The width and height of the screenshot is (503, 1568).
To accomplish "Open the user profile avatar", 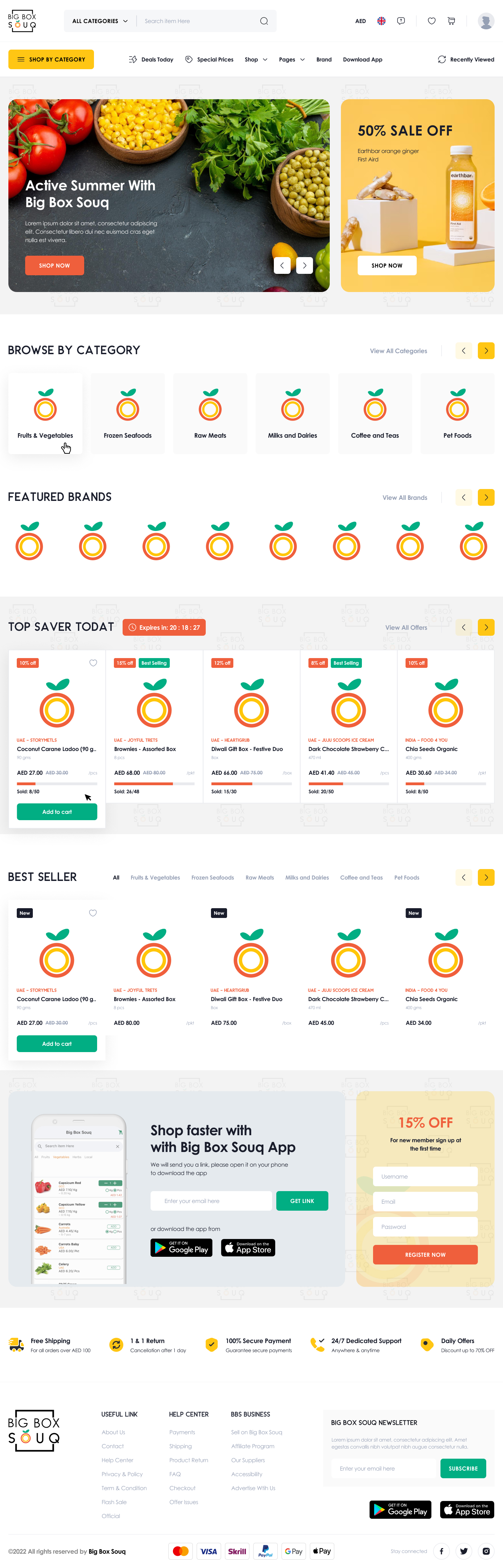I will point(485,21).
